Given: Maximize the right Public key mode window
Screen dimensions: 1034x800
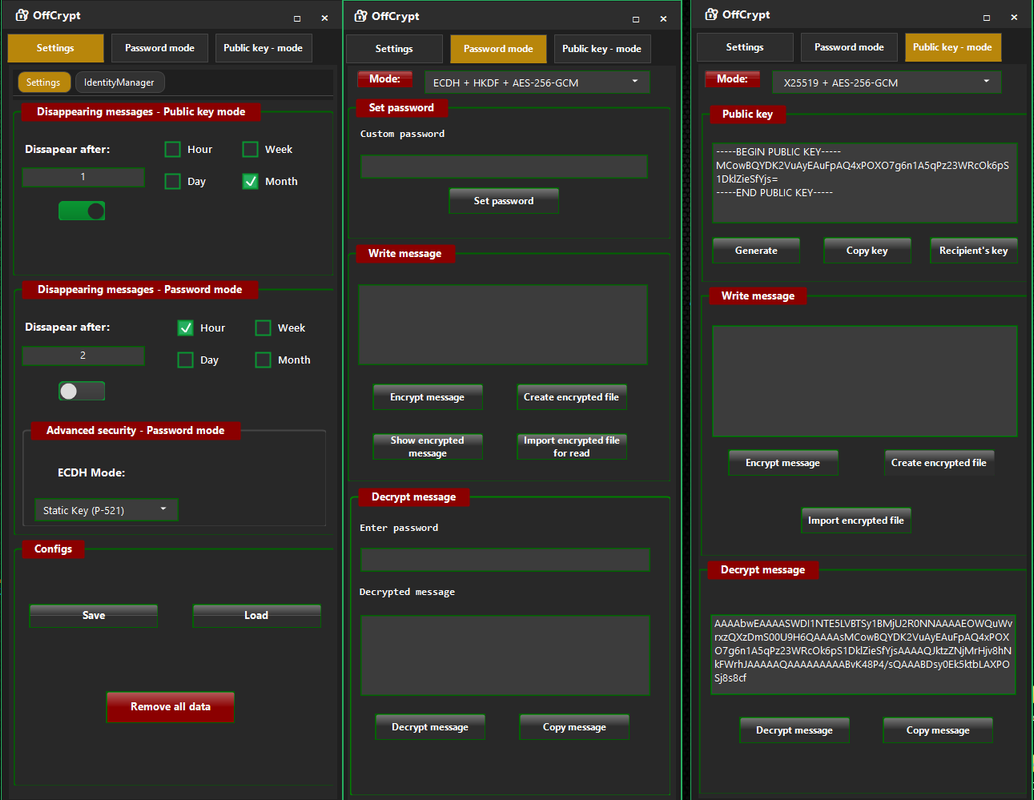Looking at the screenshot, I should tap(987, 18).
